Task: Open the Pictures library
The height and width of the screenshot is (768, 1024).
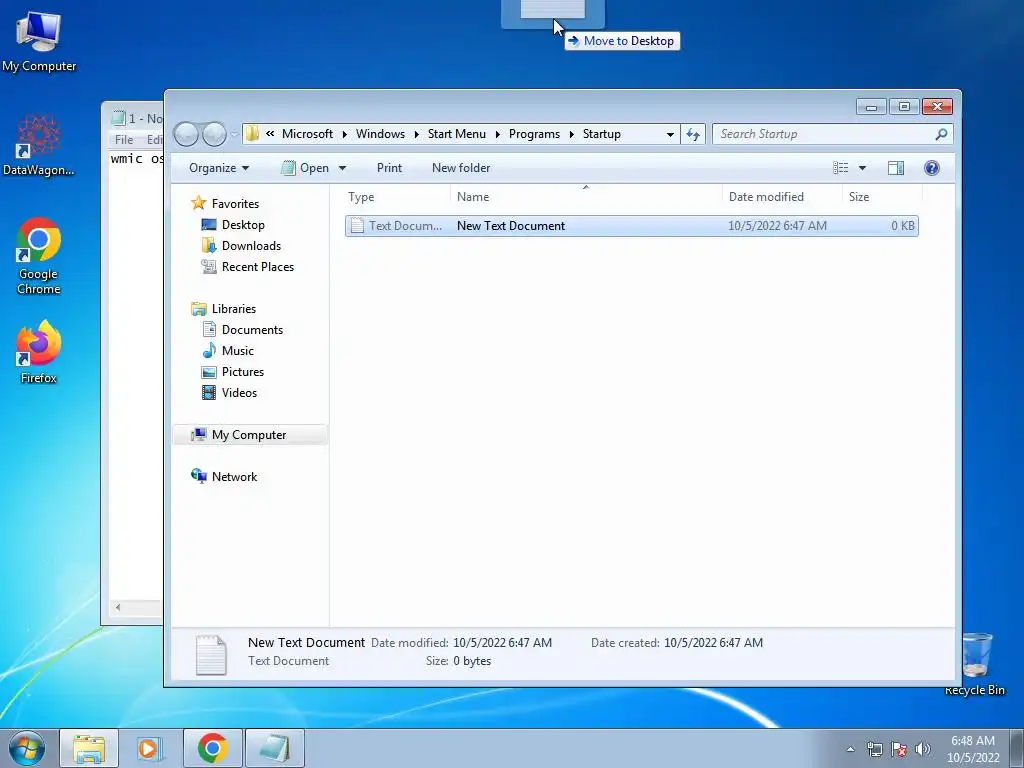Action: (x=233, y=372)
